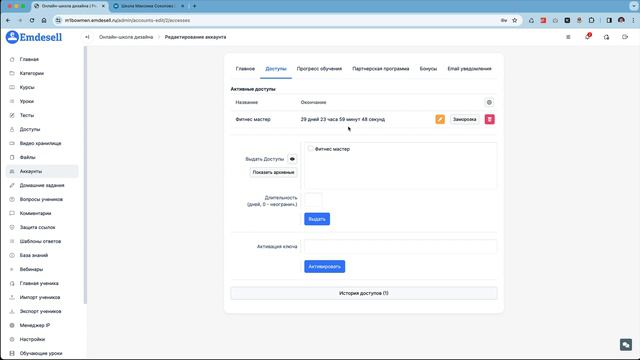Open the browser side panel icon
This screenshot has width=640, height=360.
click(x=609, y=20)
